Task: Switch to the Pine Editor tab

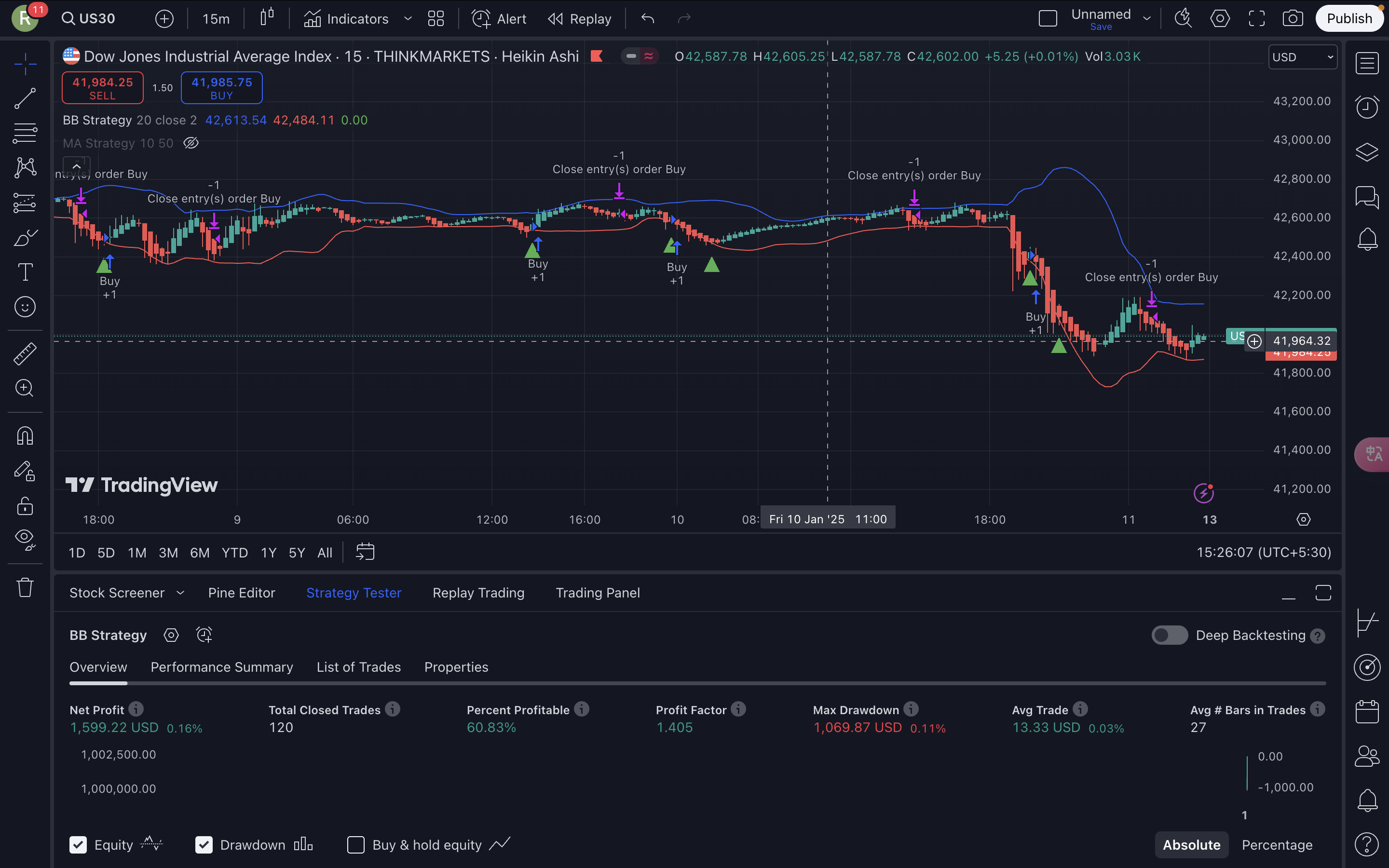Action: [242, 593]
